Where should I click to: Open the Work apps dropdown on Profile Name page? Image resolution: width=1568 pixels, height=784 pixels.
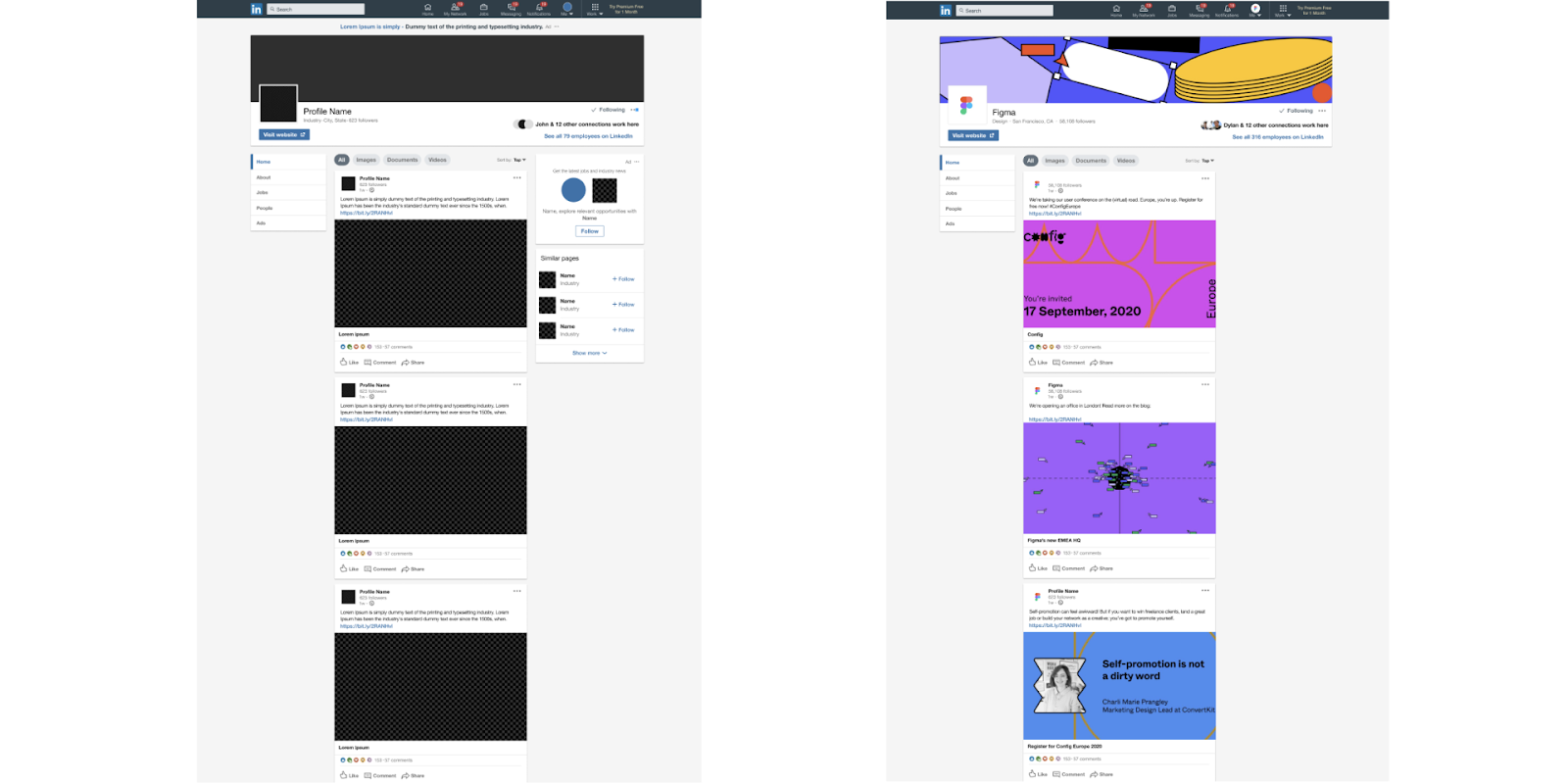coord(595,9)
